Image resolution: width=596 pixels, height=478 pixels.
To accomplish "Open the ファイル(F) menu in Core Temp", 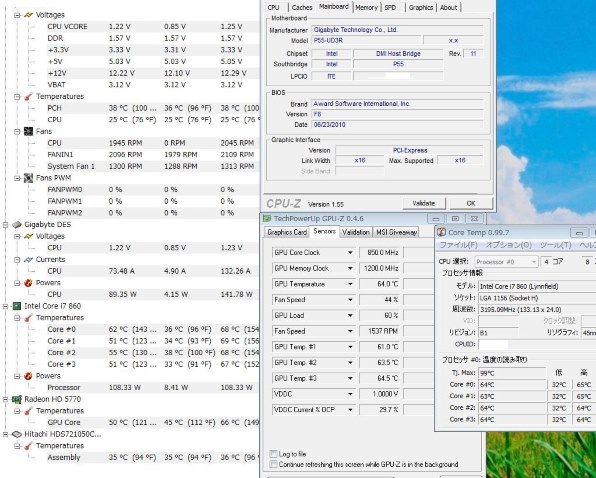I will 458,245.
